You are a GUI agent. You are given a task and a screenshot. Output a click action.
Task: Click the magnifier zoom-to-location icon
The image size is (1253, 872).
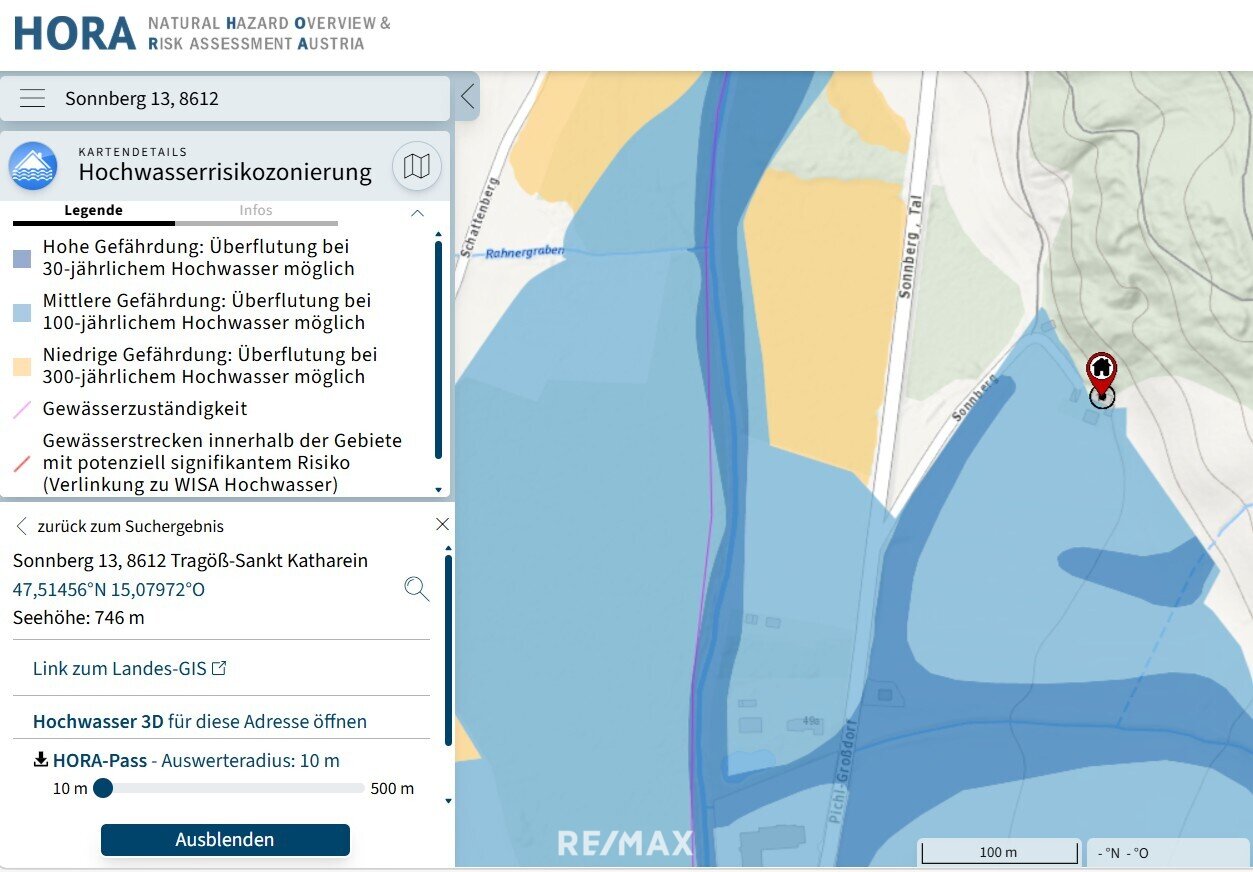pos(417,589)
